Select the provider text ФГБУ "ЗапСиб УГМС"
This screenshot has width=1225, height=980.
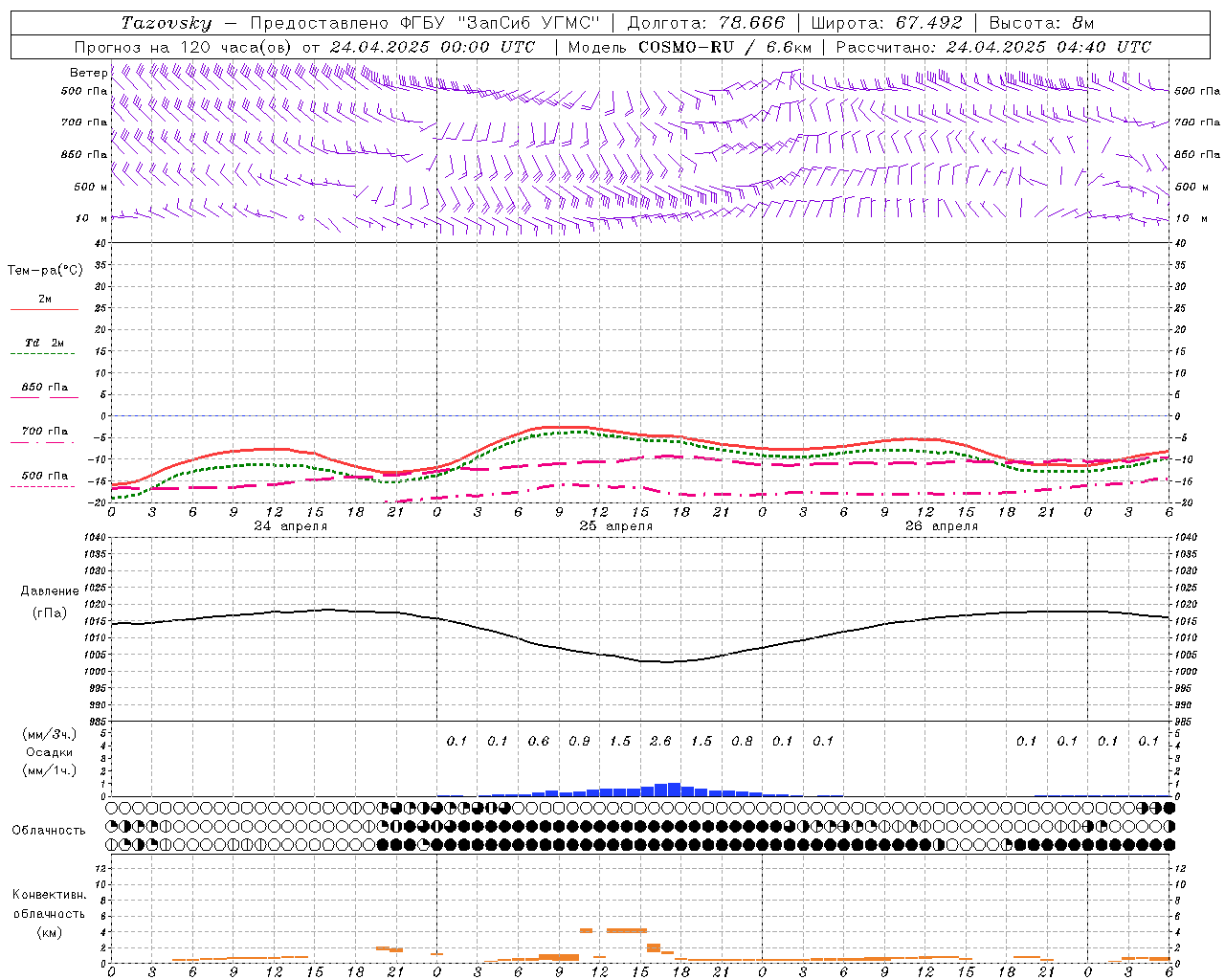[499, 23]
